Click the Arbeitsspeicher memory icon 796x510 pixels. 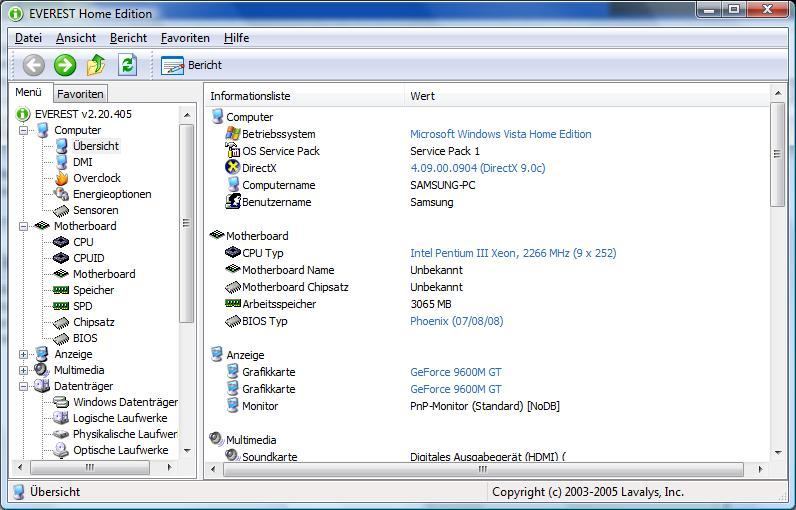(233, 303)
